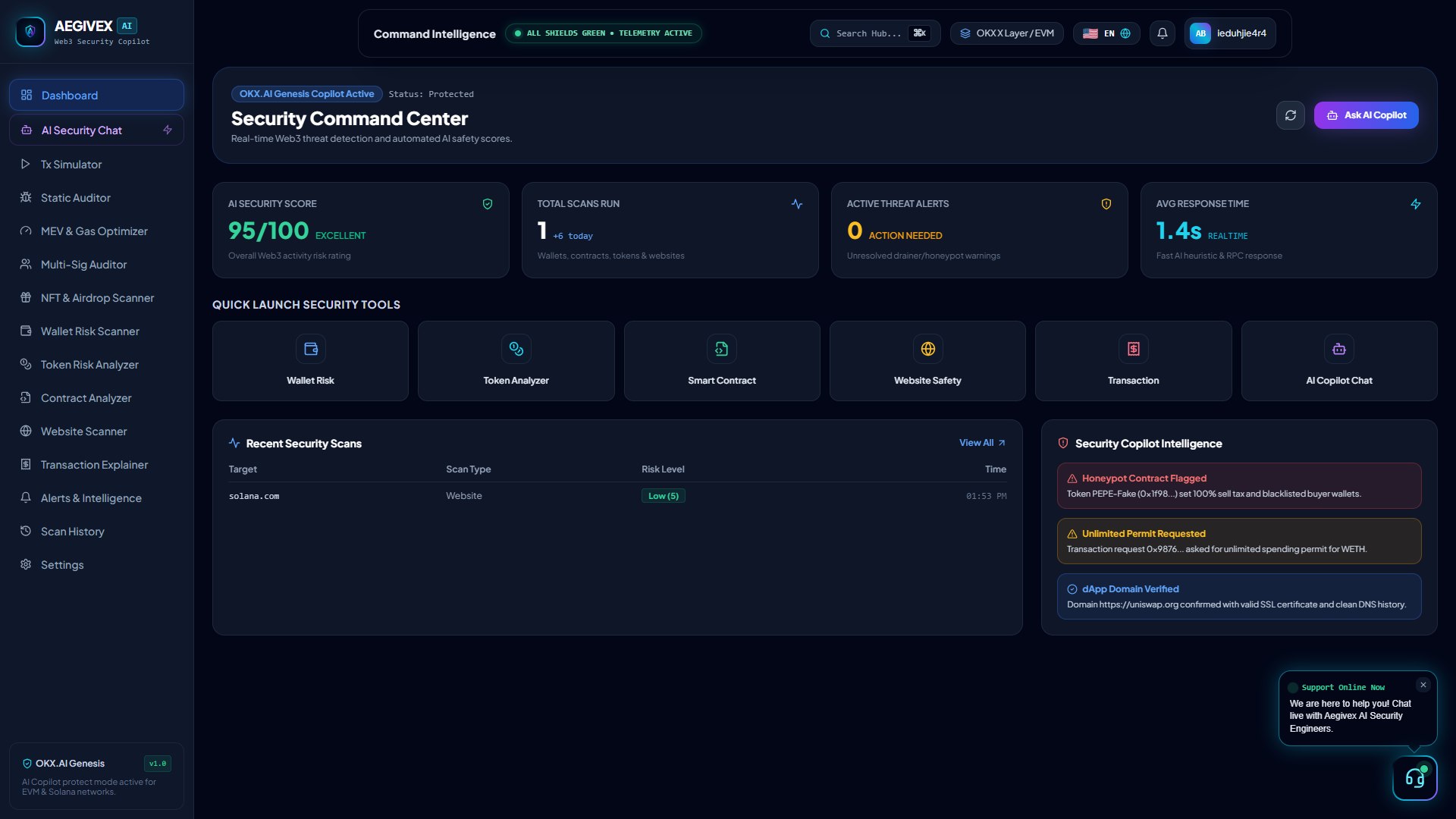Click the AI Copilot Chat robot icon
The width and height of the screenshot is (1456, 819).
click(x=1338, y=349)
